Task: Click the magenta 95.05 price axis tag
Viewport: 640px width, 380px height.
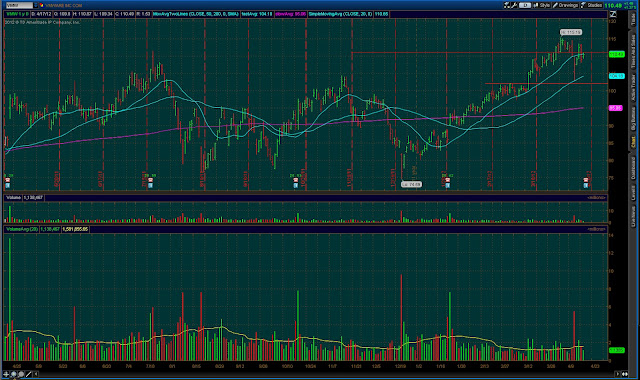Action: (x=616, y=108)
